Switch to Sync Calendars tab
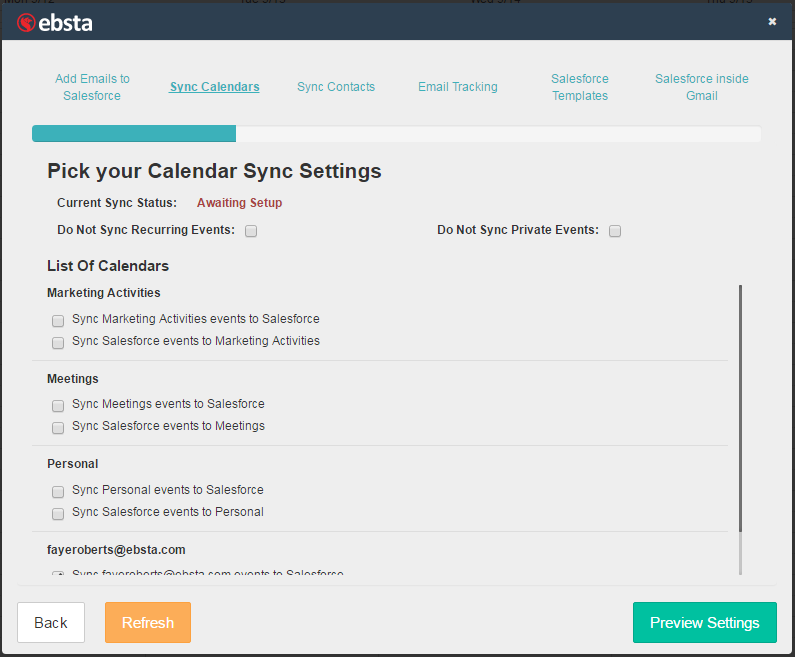795x657 pixels. pos(214,87)
